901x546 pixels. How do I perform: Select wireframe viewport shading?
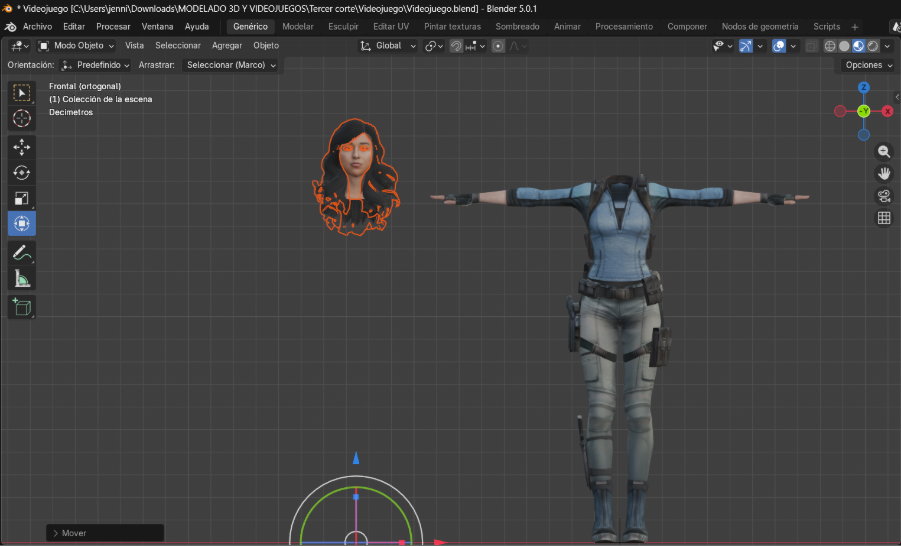coord(830,46)
